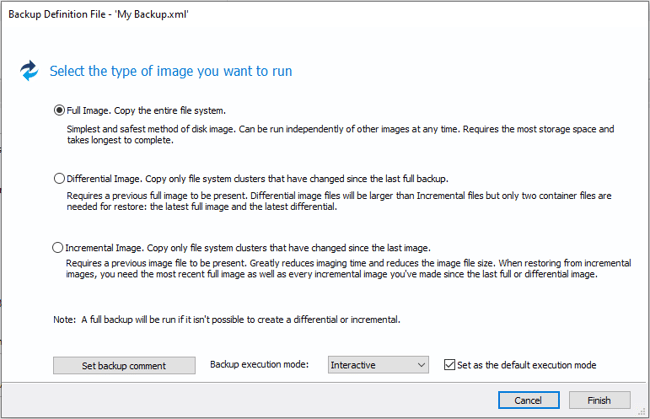The height and width of the screenshot is (419, 650).
Task: Open the Backup execution mode combo box
Action: tap(378, 365)
